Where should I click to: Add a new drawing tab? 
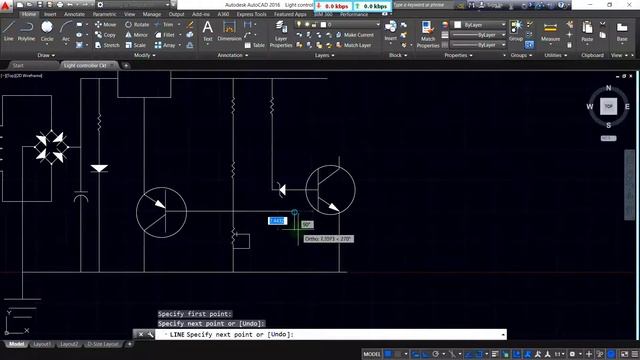click(126, 65)
